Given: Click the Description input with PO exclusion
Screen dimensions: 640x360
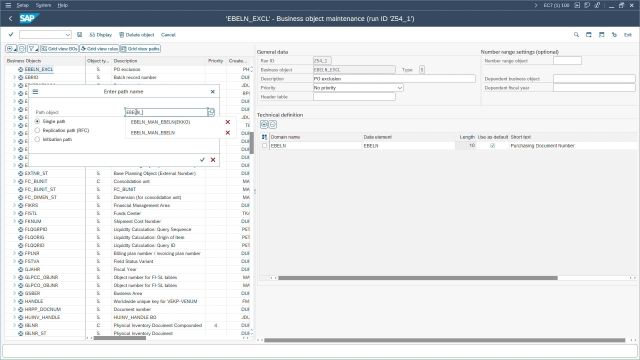Looking at the screenshot, I should pyautogui.click(x=394, y=79).
